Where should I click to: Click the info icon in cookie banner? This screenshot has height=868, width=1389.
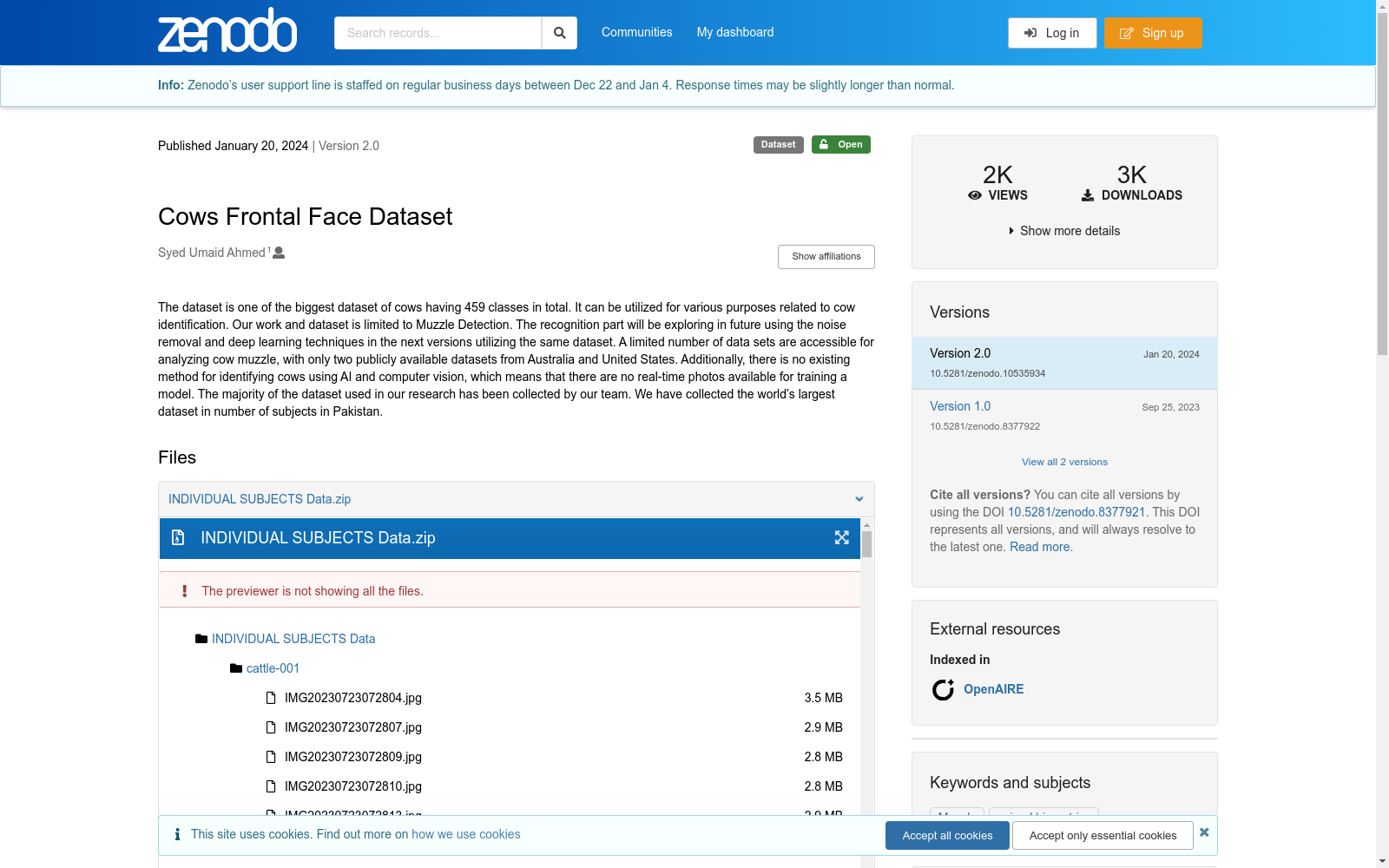click(177, 834)
